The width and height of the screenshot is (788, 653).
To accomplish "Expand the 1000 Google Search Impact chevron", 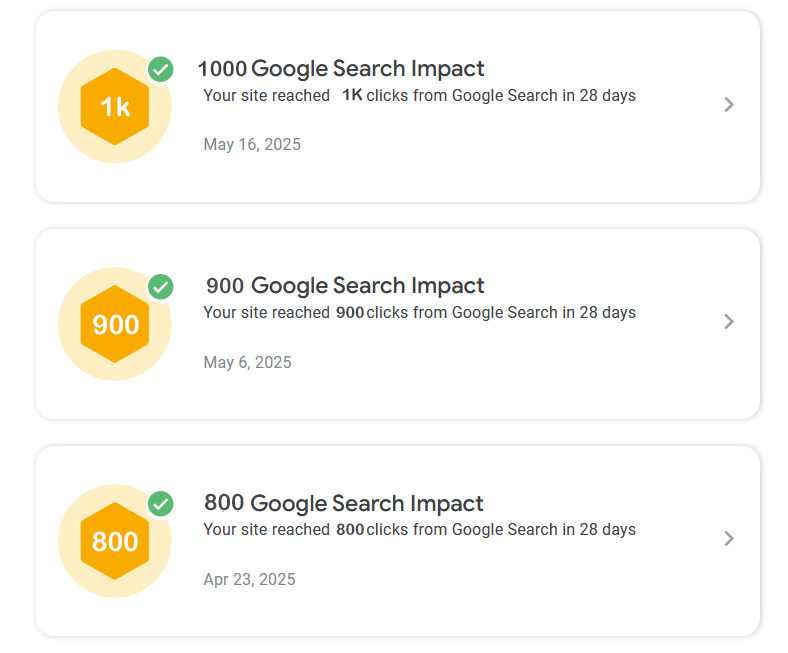I will [x=729, y=105].
